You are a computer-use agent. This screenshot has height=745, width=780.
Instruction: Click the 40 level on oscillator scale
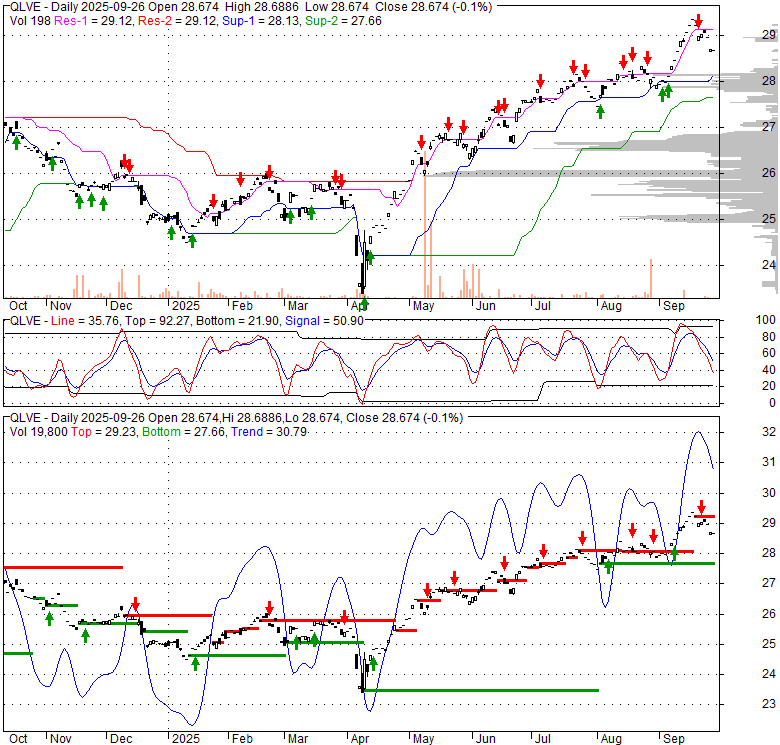pyautogui.click(x=769, y=370)
